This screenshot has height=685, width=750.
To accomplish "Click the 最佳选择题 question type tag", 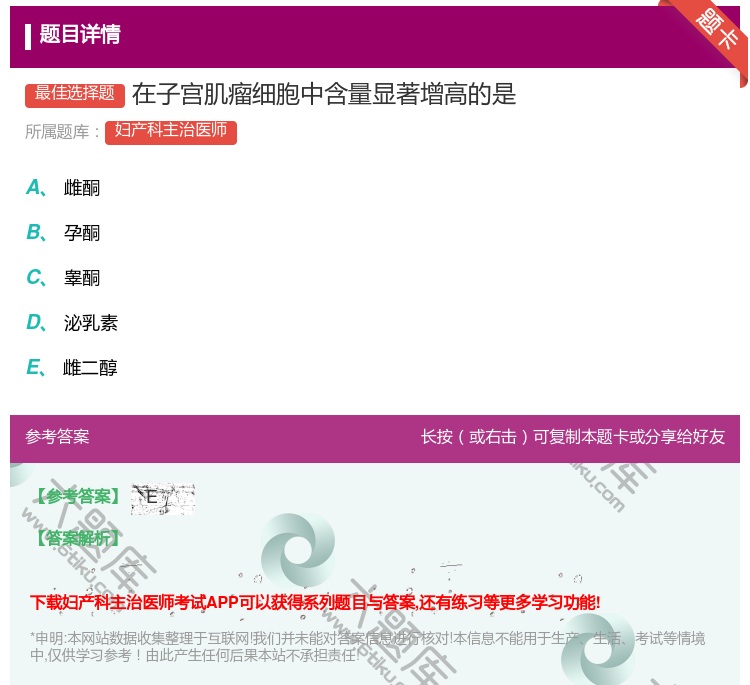I will (75, 95).
